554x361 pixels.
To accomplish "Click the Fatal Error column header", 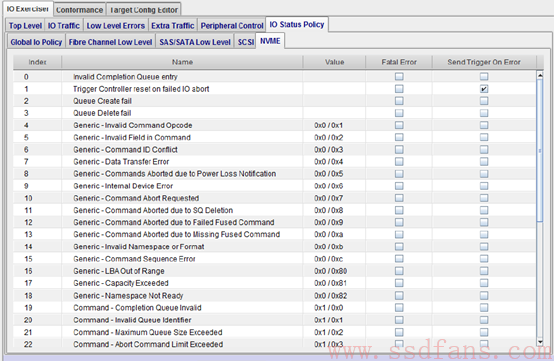I will click(399, 62).
